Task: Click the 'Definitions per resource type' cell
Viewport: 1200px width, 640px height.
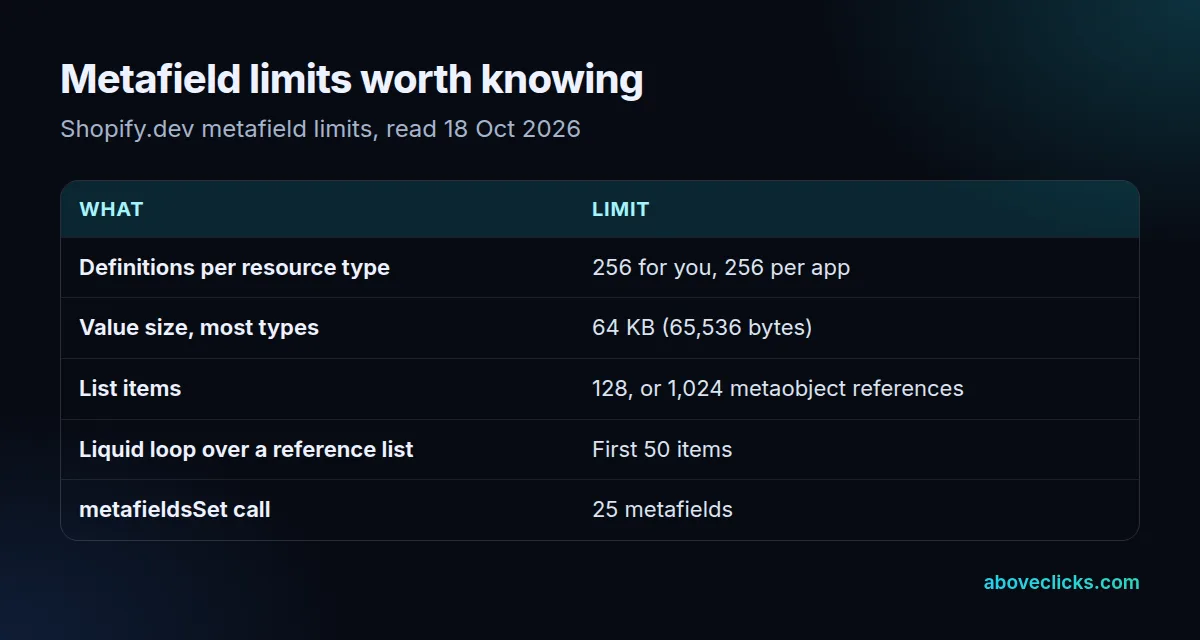Action: point(234,268)
